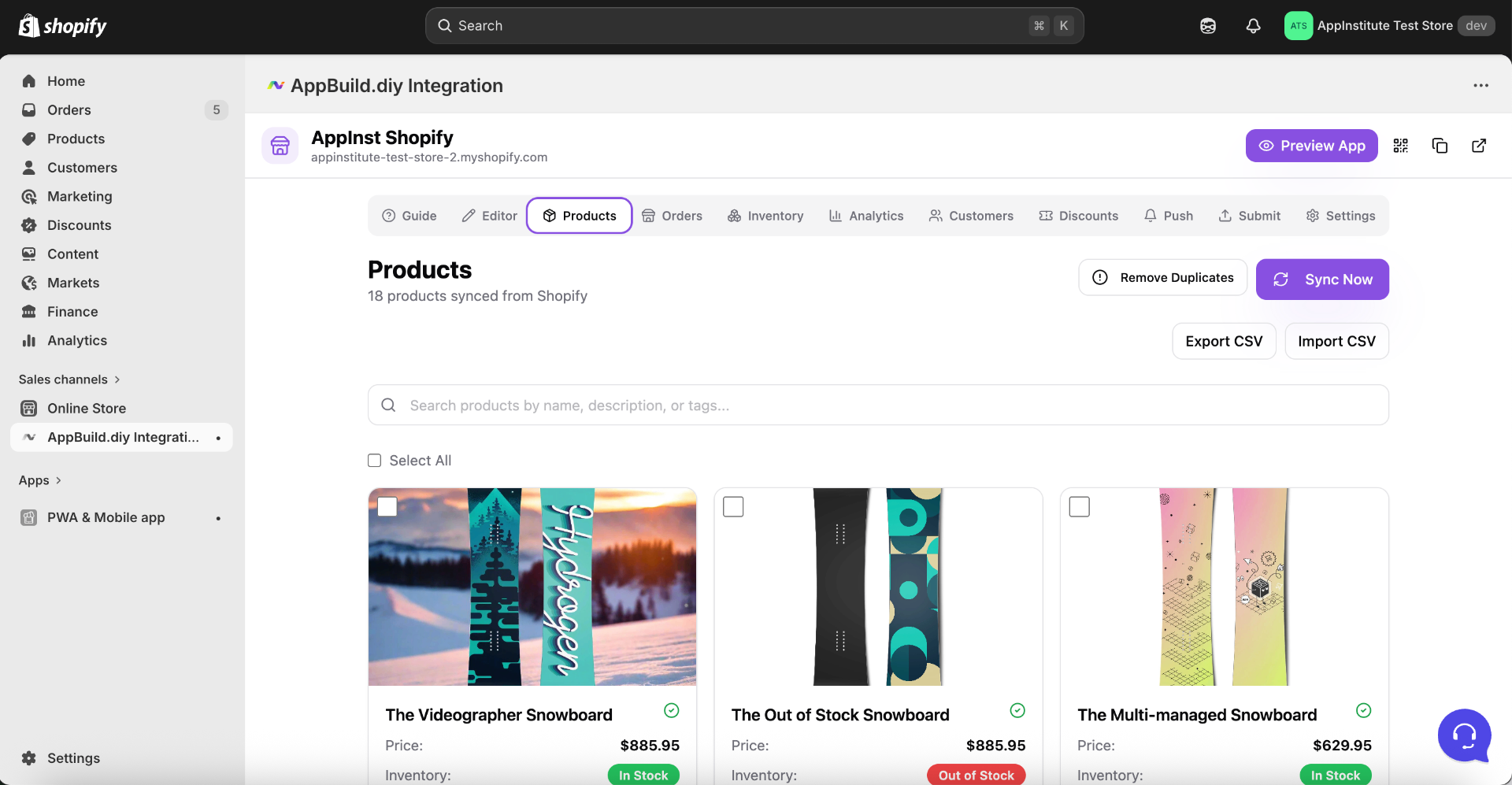1512x785 pixels.
Task: Tick the Out of Stock Snowboard checkbox
Action: click(733, 507)
